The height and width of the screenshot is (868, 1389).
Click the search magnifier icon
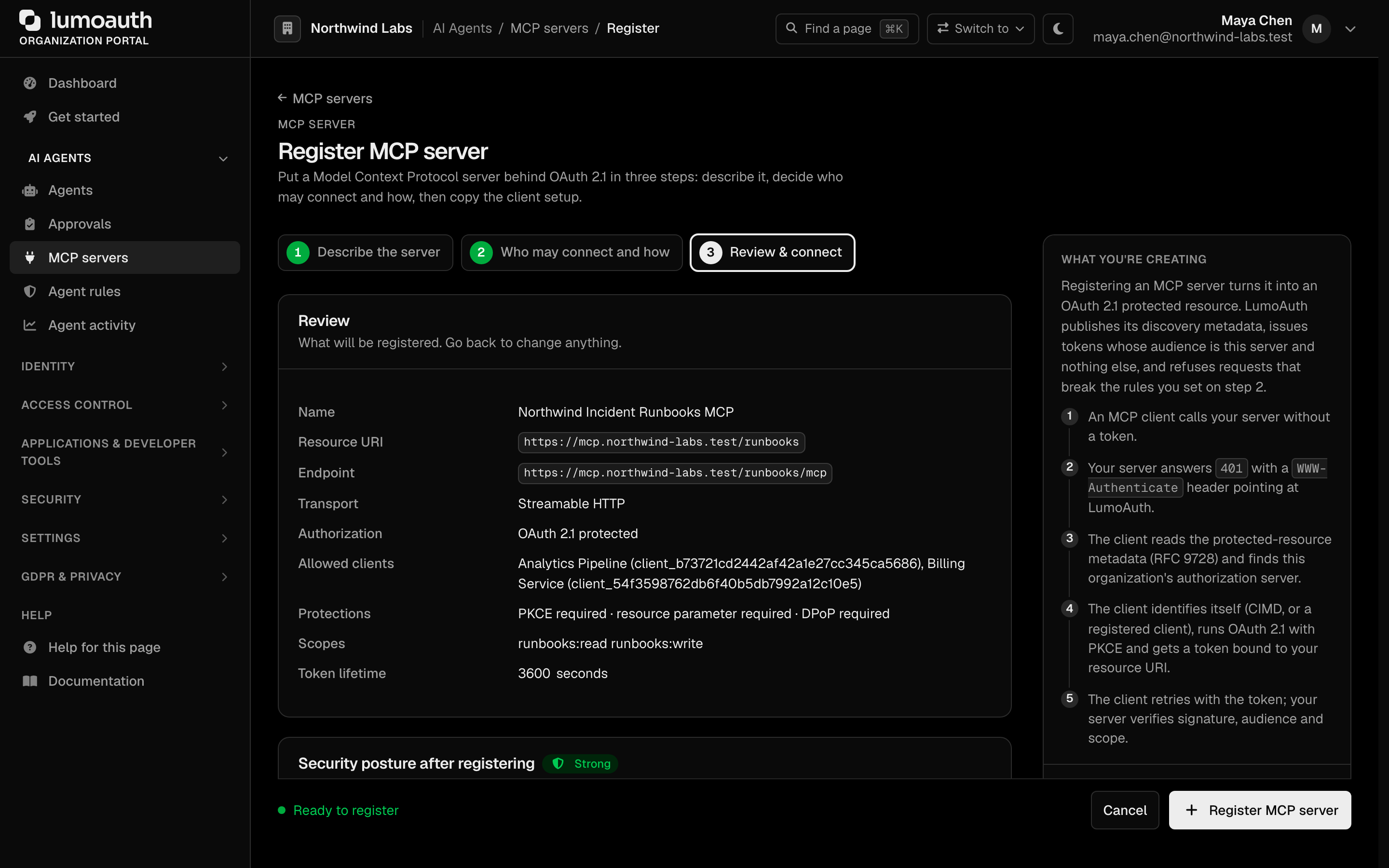click(791, 28)
